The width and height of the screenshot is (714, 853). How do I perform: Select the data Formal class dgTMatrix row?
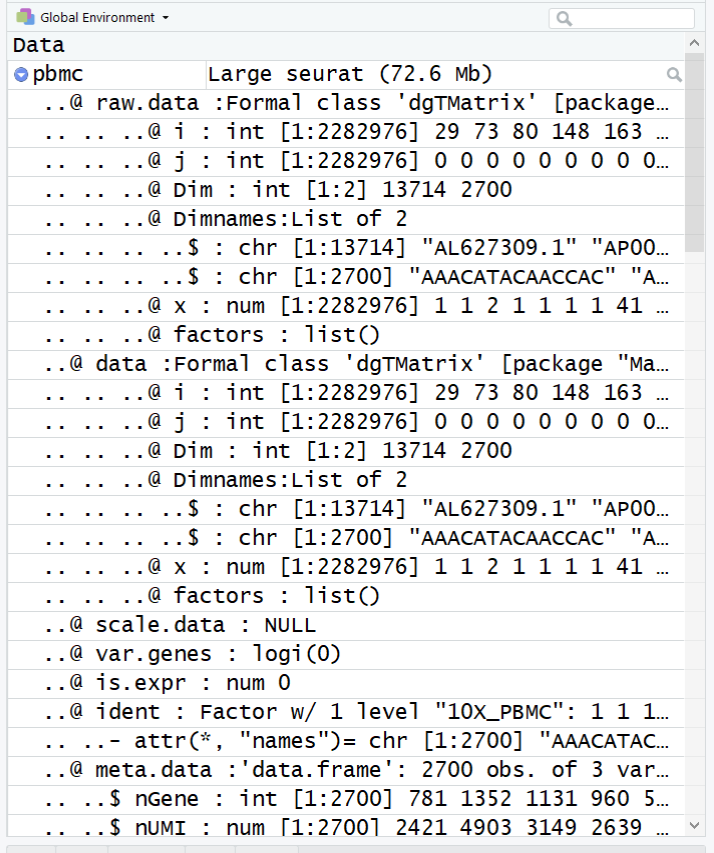pyautogui.click(x=346, y=364)
